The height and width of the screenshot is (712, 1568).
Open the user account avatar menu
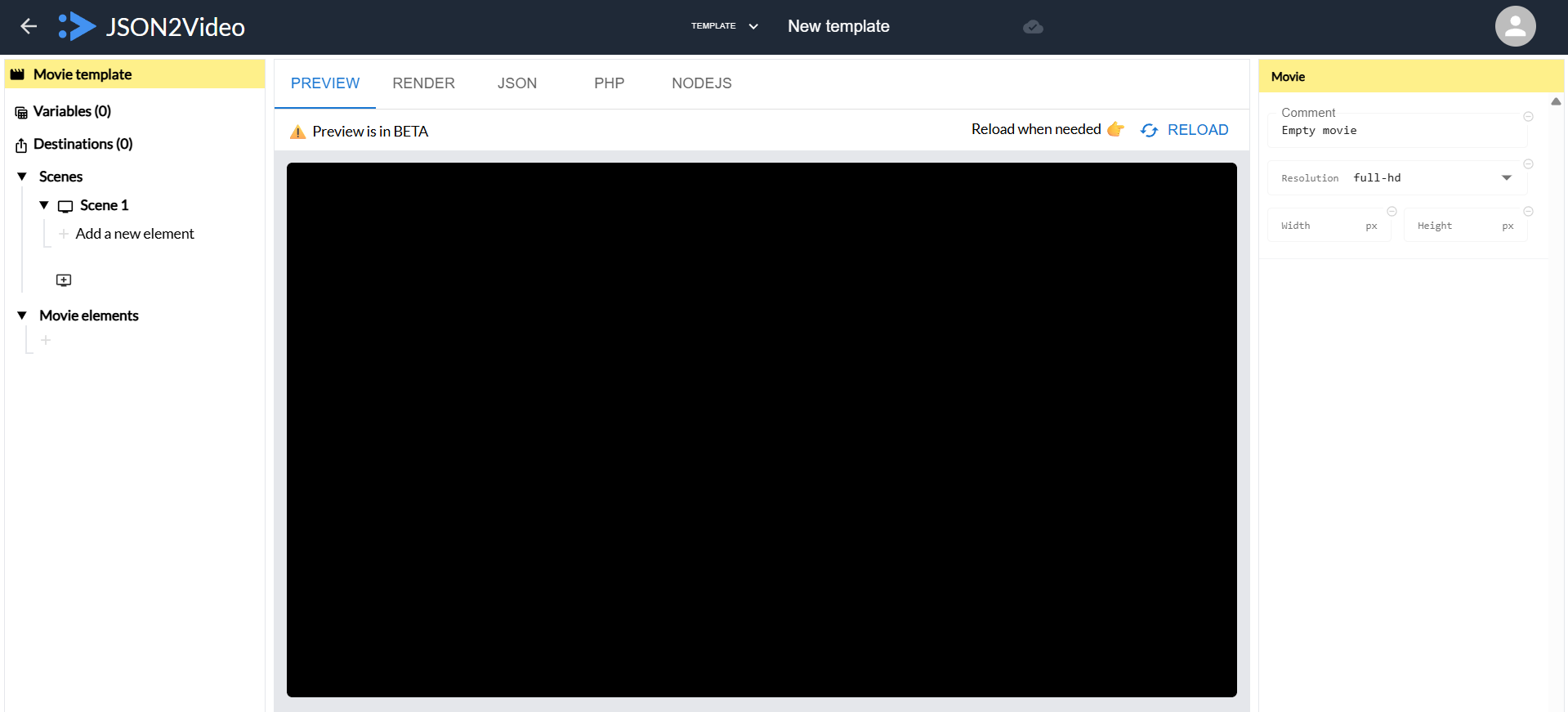click(x=1515, y=26)
